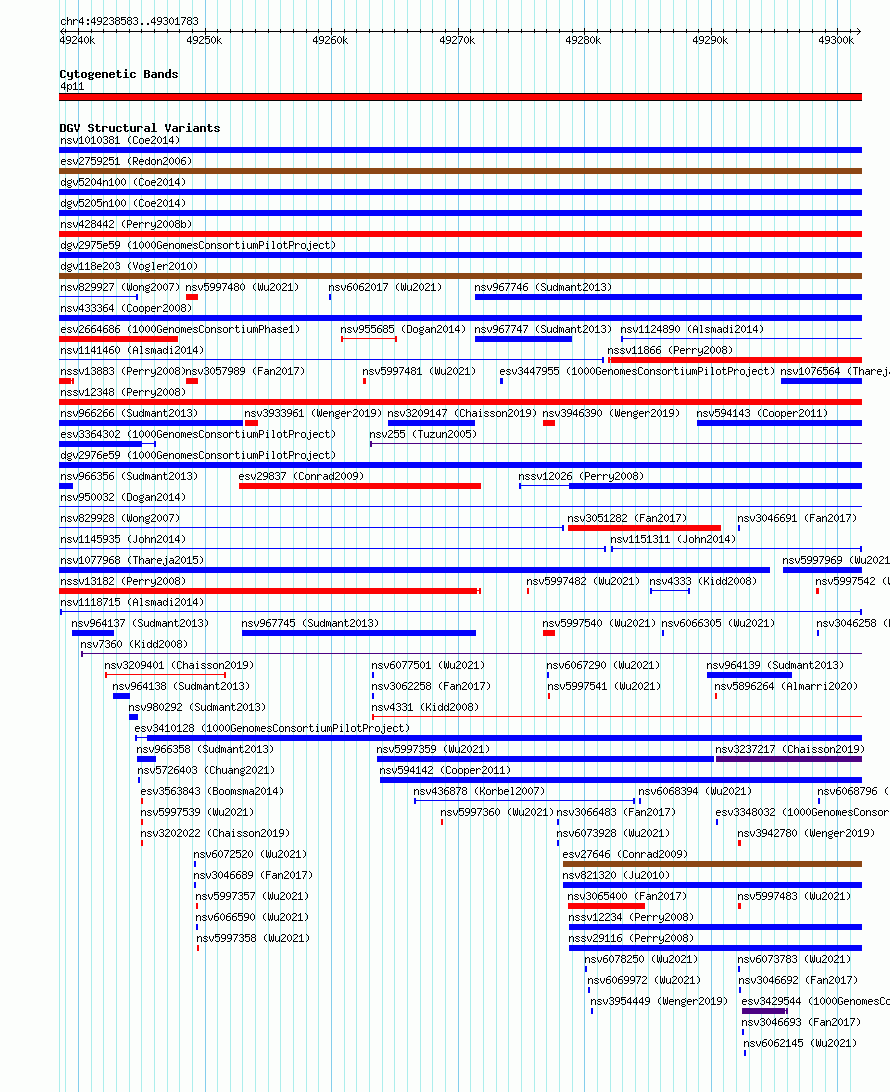The width and height of the screenshot is (890, 1092).
Task: Click nsv3933961 (Wenger2019) label
Action: pyautogui.click(x=313, y=413)
